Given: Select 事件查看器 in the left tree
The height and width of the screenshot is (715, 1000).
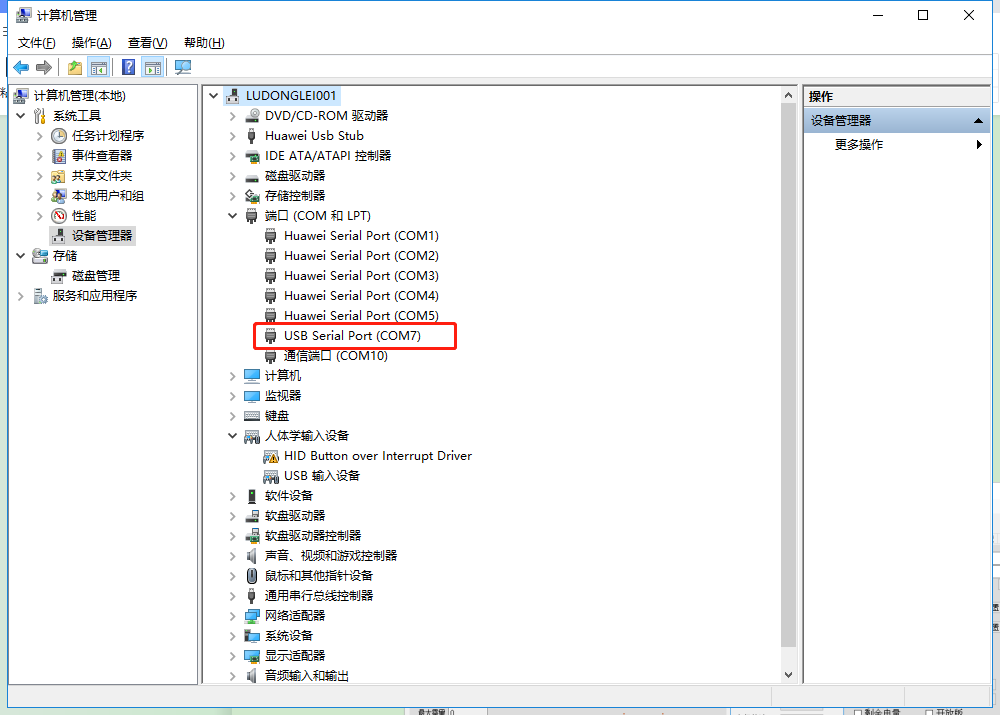Looking at the screenshot, I should pyautogui.click(x=101, y=156).
